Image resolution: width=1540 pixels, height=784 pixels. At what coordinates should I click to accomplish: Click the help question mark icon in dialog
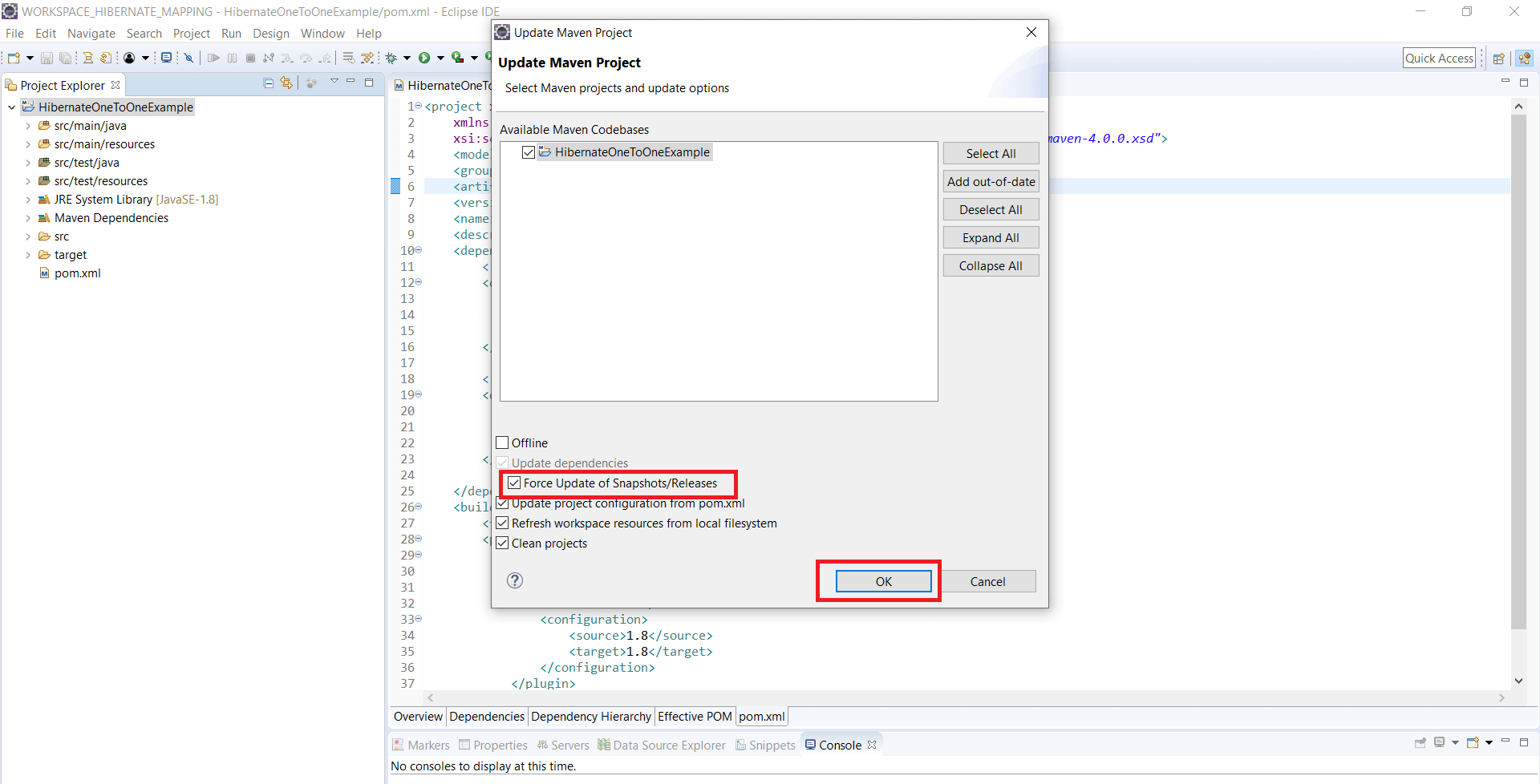(x=515, y=580)
